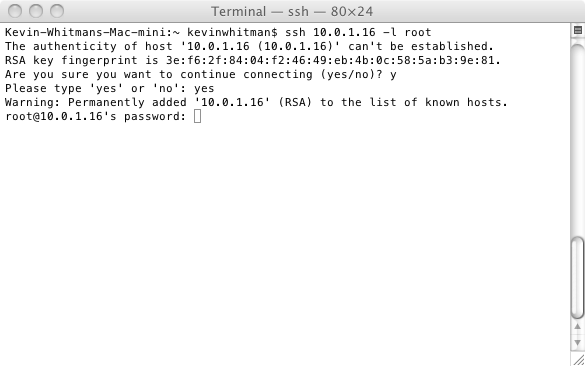Click the window resize grip corner
The height and width of the screenshot is (366, 585).
(578, 360)
